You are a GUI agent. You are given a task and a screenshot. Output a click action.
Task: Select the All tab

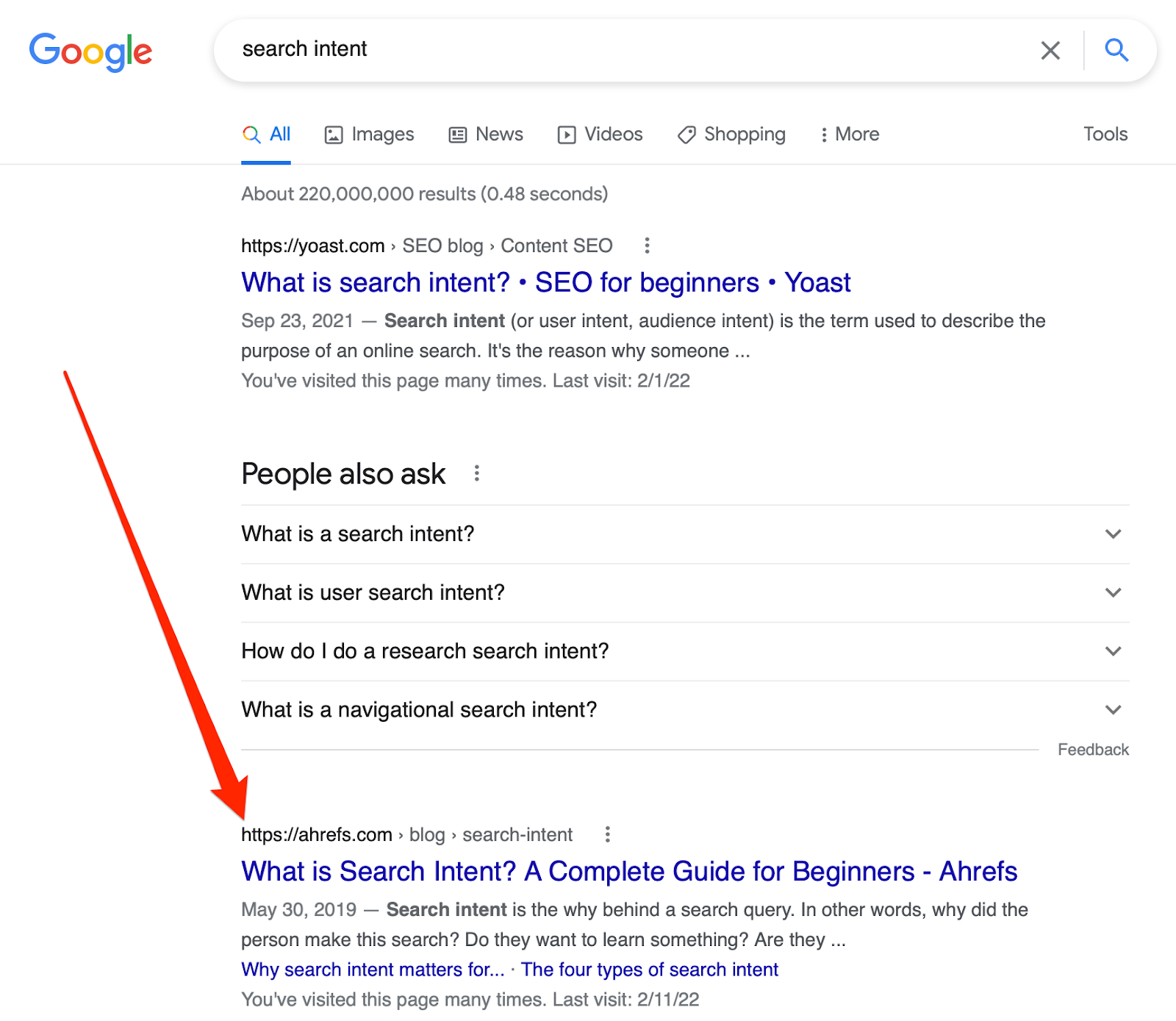(266, 135)
